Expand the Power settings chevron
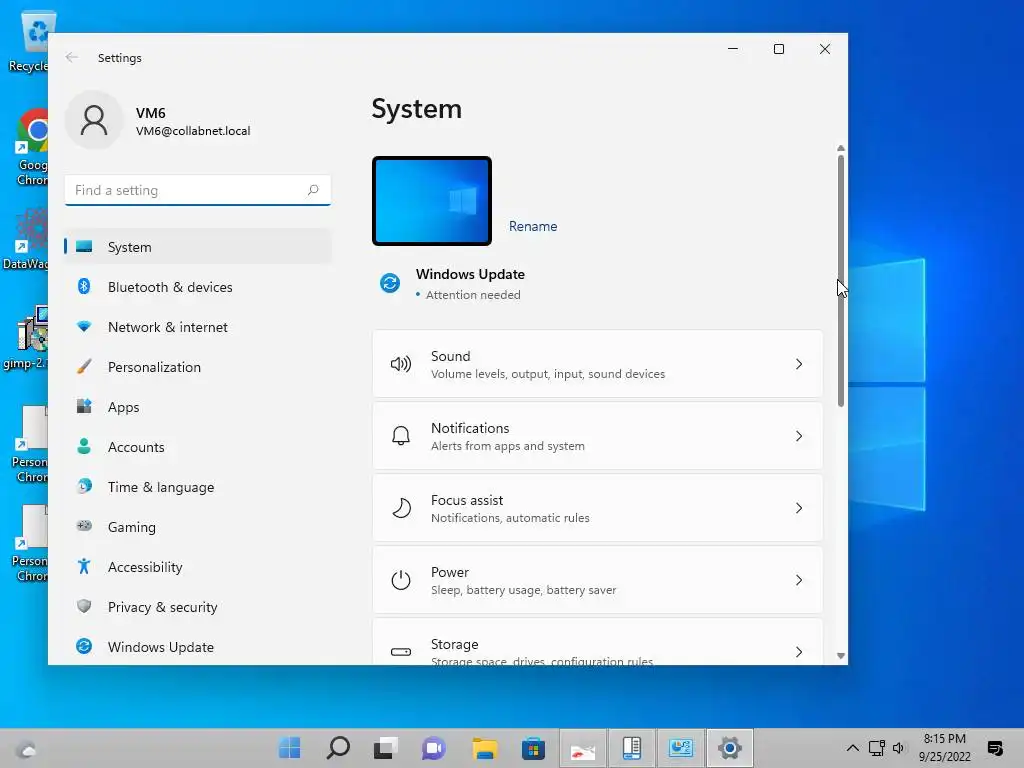This screenshot has height=768, width=1024. pos(799,580)
